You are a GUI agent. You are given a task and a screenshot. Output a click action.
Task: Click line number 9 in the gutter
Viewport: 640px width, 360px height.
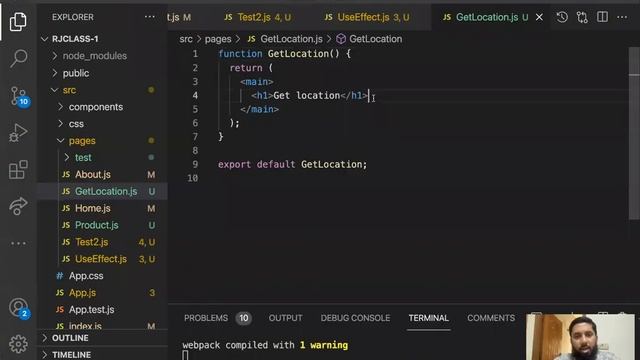(x=195, y=164)
